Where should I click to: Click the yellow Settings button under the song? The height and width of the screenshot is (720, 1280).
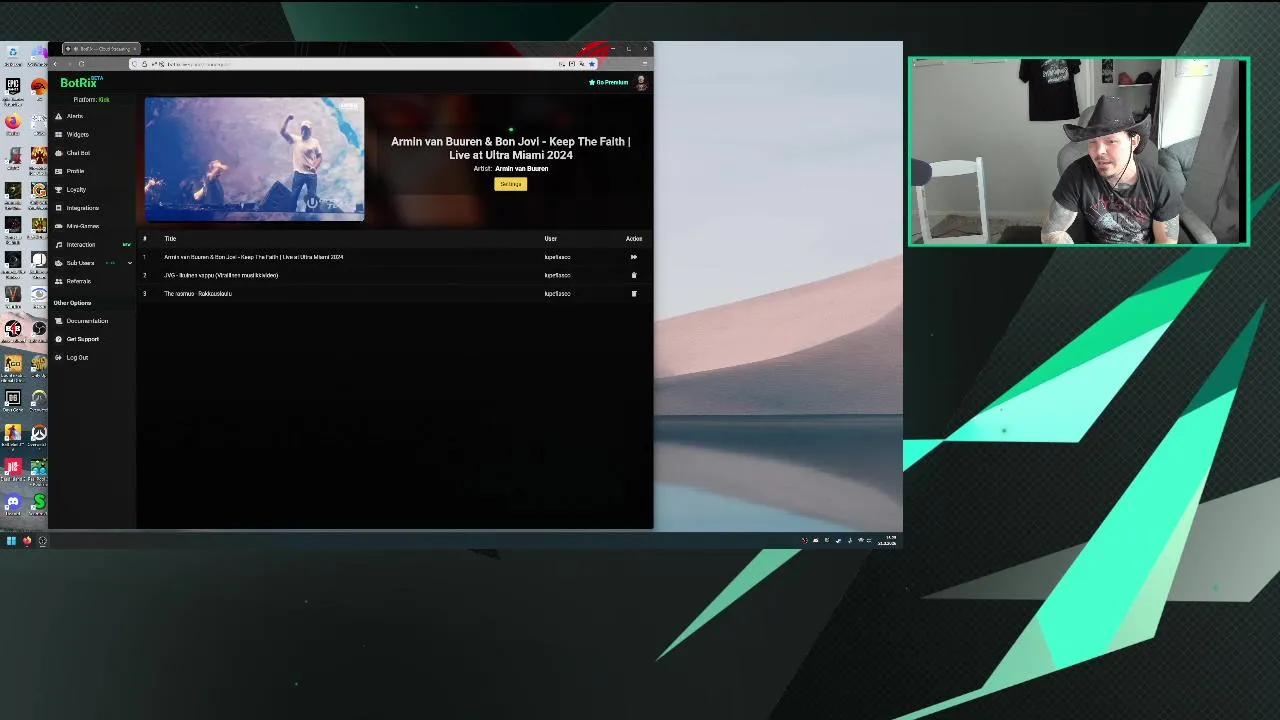(510, 184)
